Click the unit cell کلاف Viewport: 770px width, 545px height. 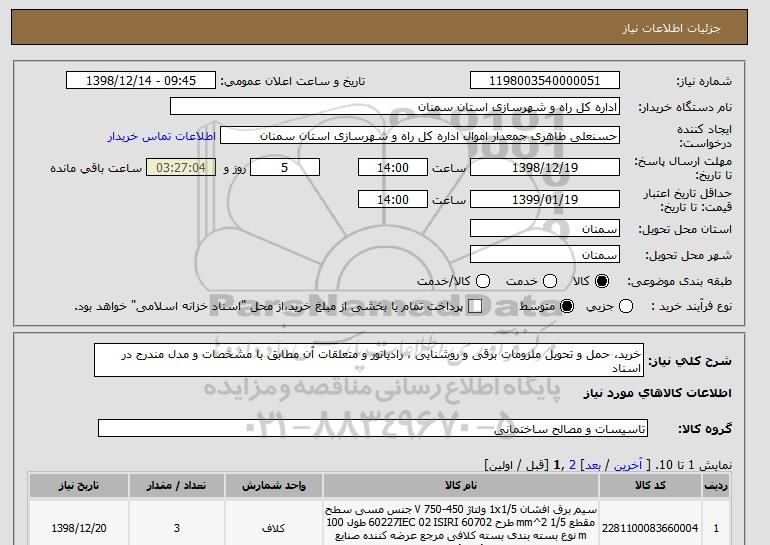(x=274, y=528)
